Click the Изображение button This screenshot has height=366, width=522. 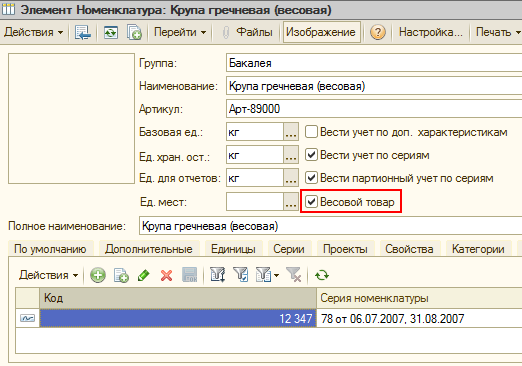pos(321,32)
